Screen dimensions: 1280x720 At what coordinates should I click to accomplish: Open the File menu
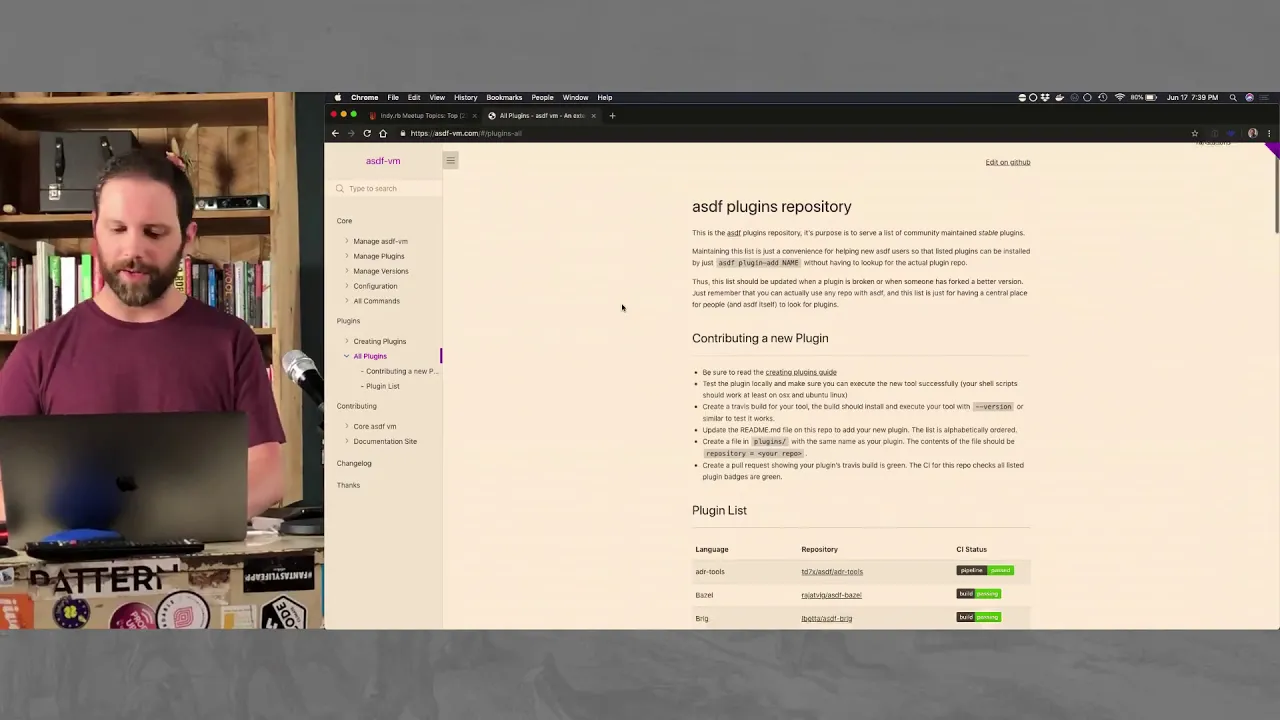(x=393, y=97)
